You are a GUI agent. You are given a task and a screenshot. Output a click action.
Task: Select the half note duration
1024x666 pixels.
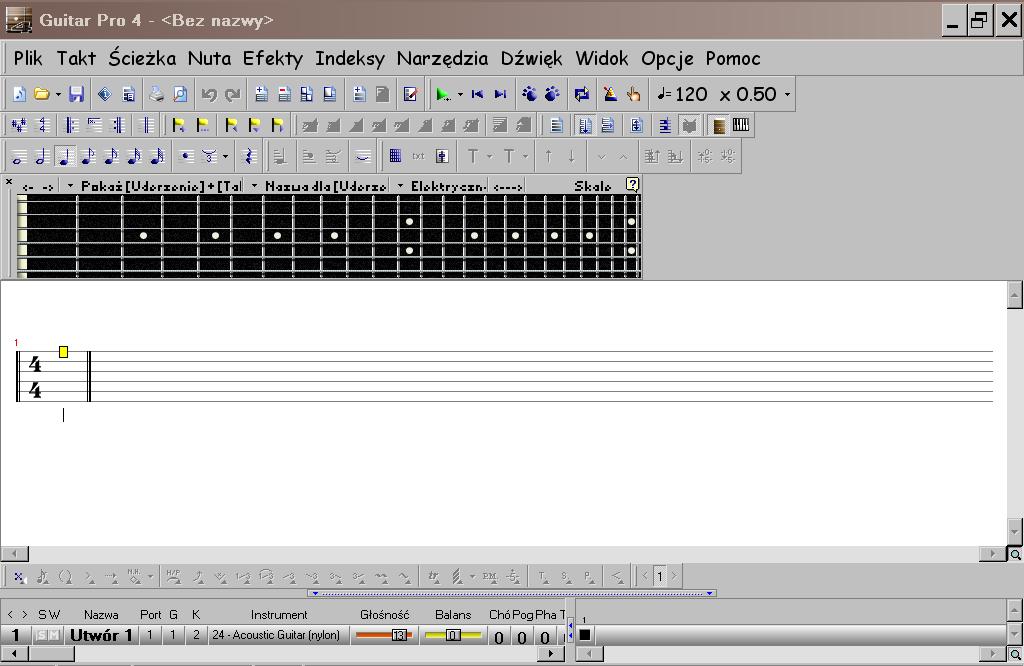(x=42, y=157)
